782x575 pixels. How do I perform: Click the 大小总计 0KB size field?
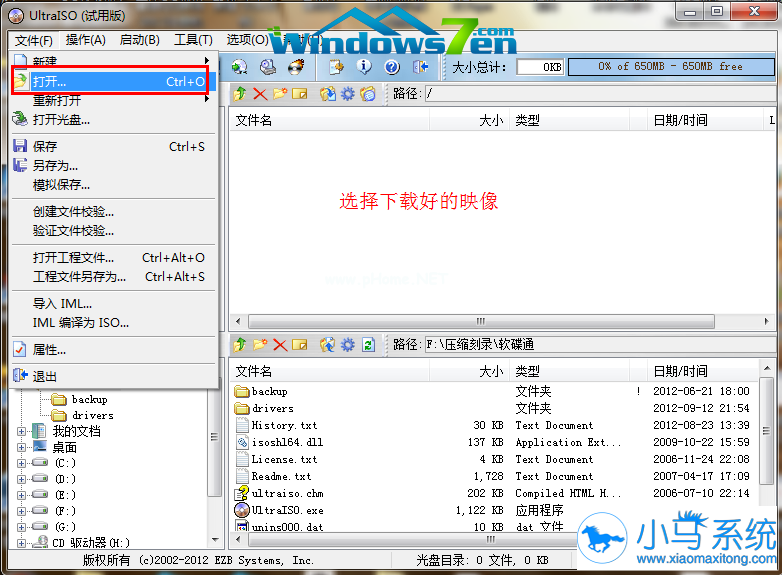[x=540, y=67]
